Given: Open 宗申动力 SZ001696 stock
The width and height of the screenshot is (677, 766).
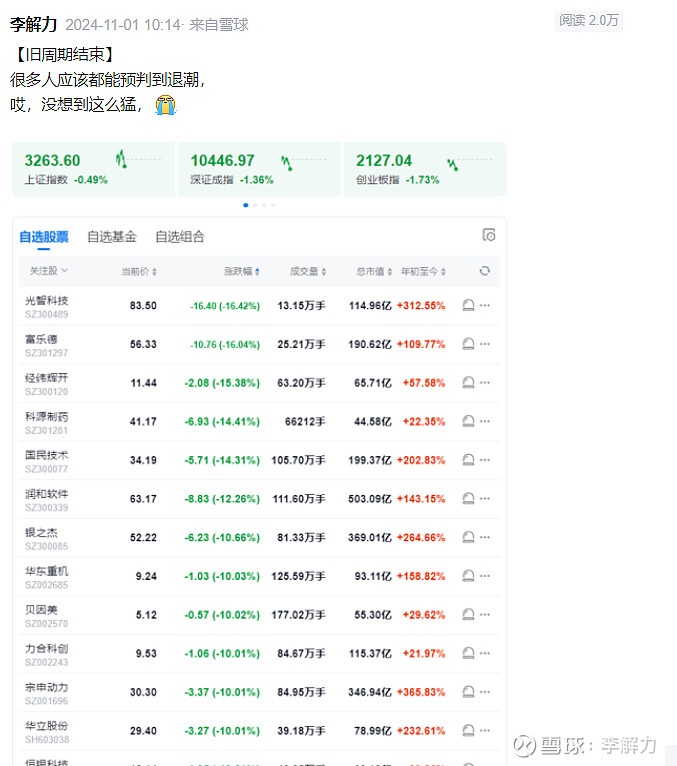Looking at the screenshot, I should coord(47,693).
